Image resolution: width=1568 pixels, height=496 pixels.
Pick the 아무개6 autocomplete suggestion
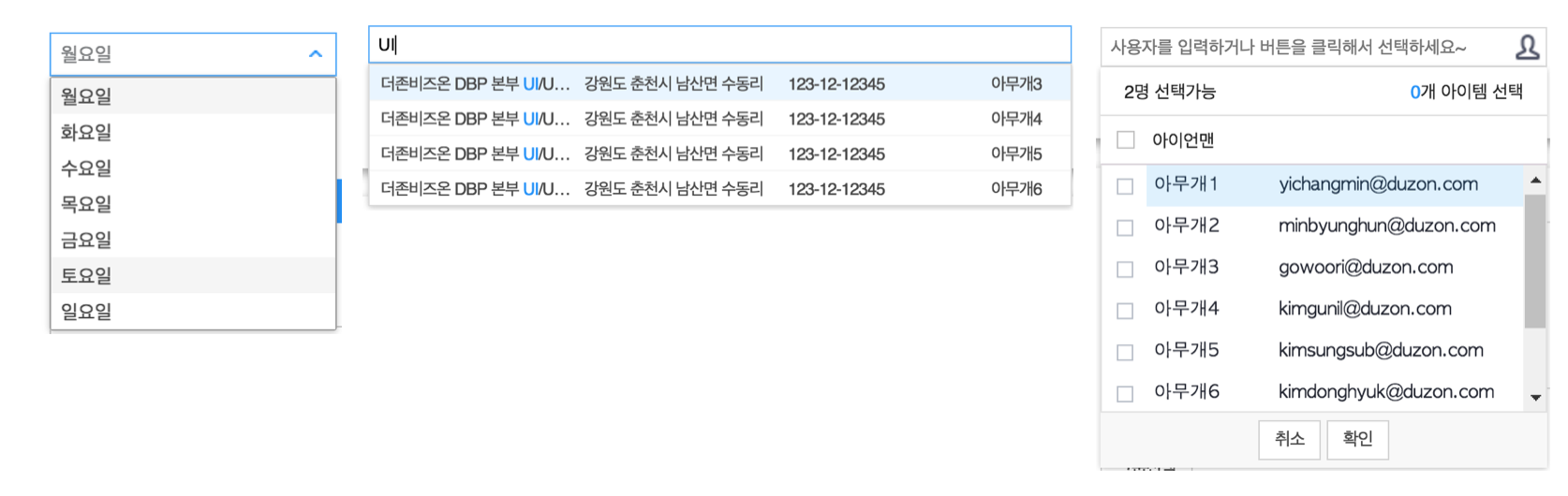(719, 188)
